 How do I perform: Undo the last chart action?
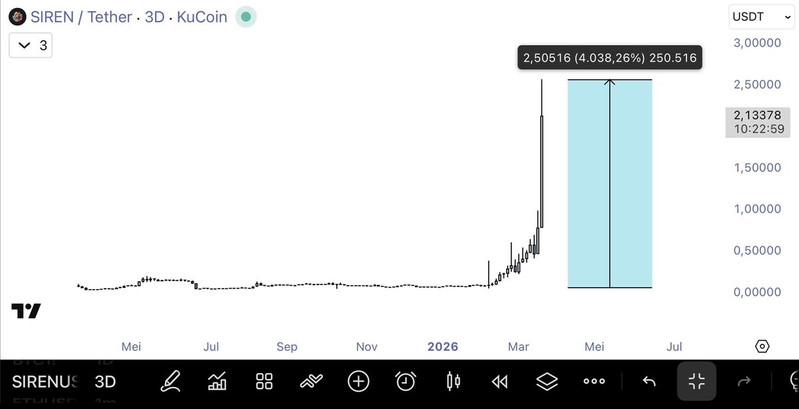tap(649, 381)
